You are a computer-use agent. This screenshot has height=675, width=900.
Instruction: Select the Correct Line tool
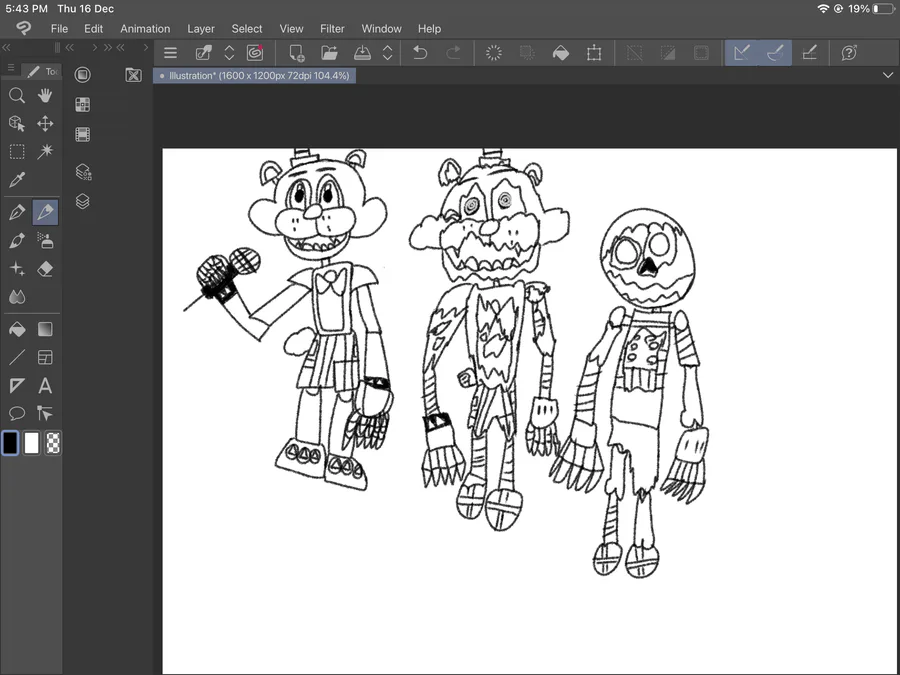click(45, 413)
